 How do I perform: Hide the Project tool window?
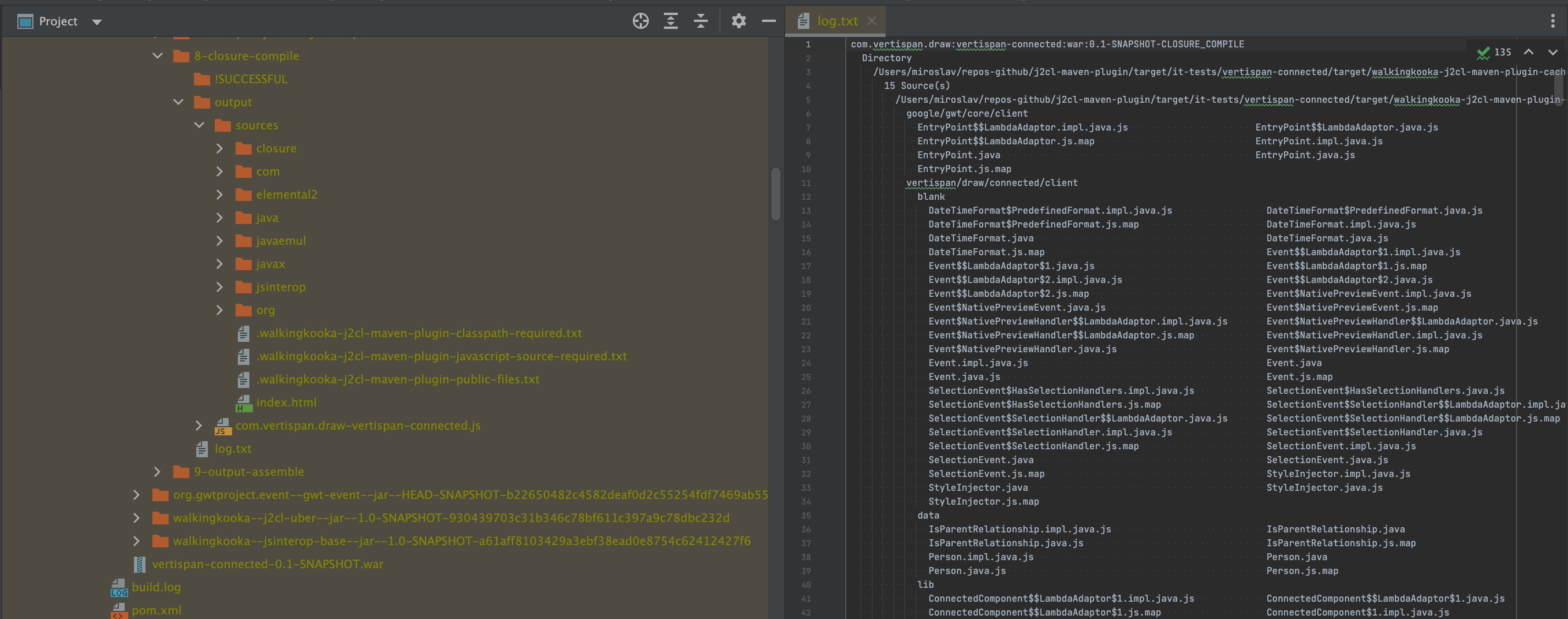point(769,21)
